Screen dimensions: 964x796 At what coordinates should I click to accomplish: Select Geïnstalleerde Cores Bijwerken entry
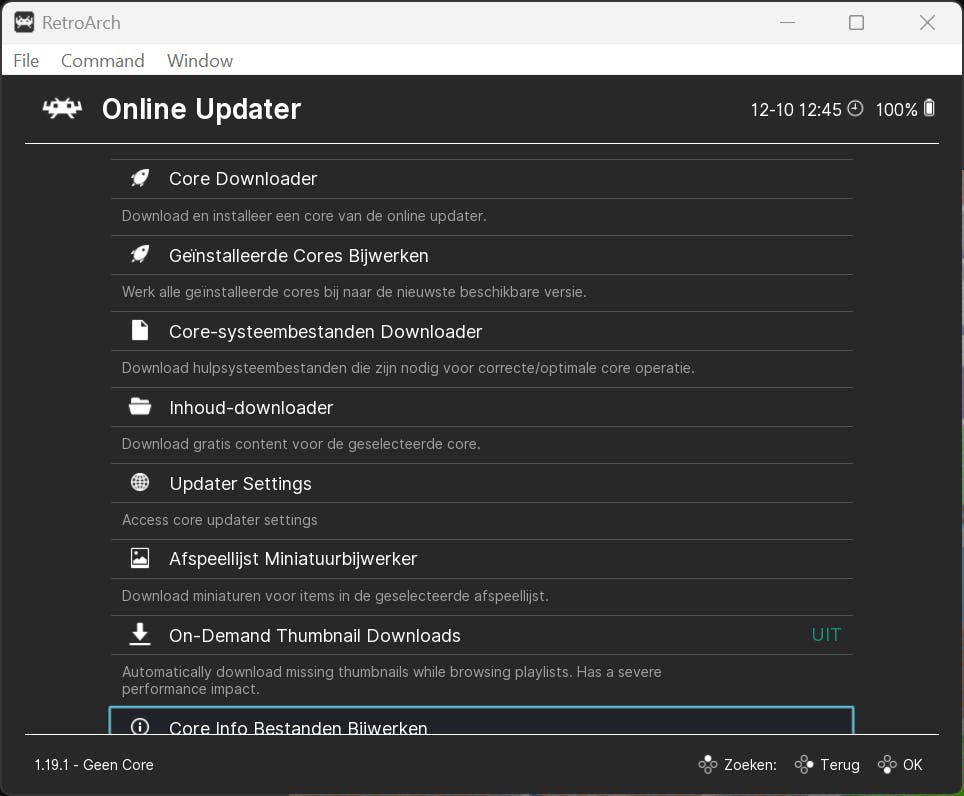tap(298, 256)
